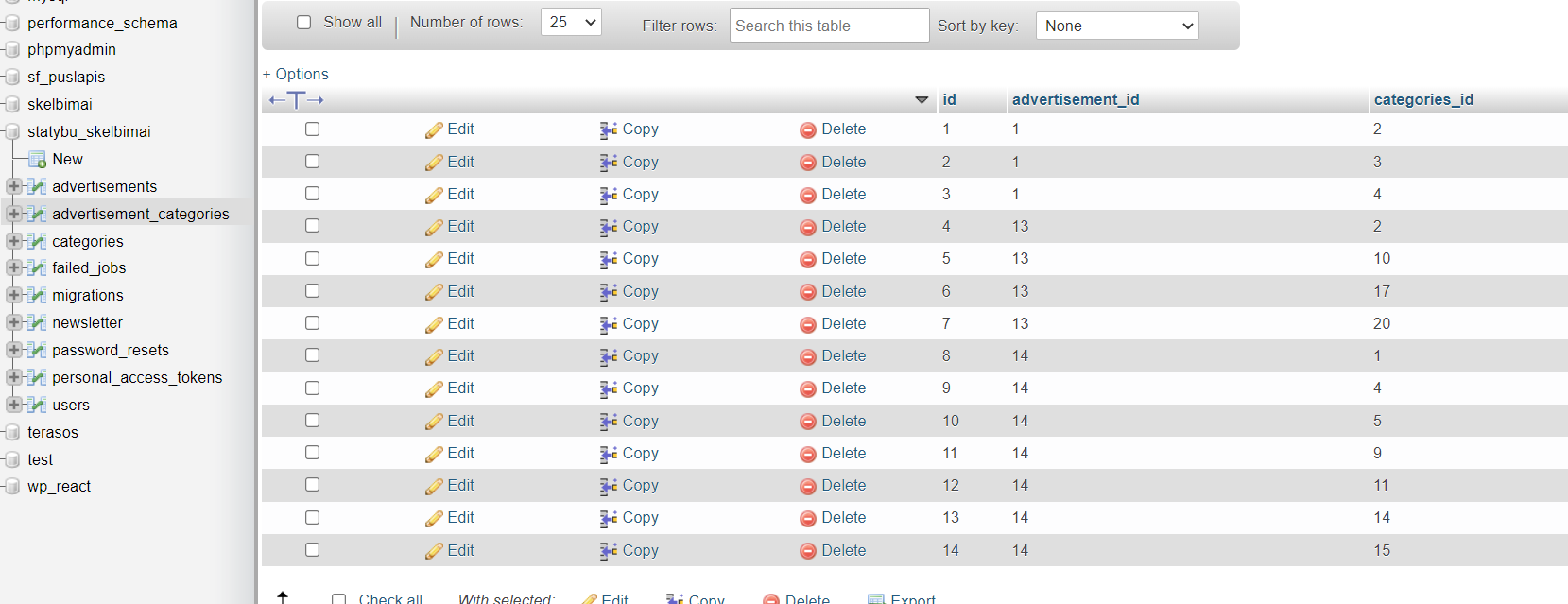Focus the Search this table field
Screen dimensions: 1568x604
[829, 26]
